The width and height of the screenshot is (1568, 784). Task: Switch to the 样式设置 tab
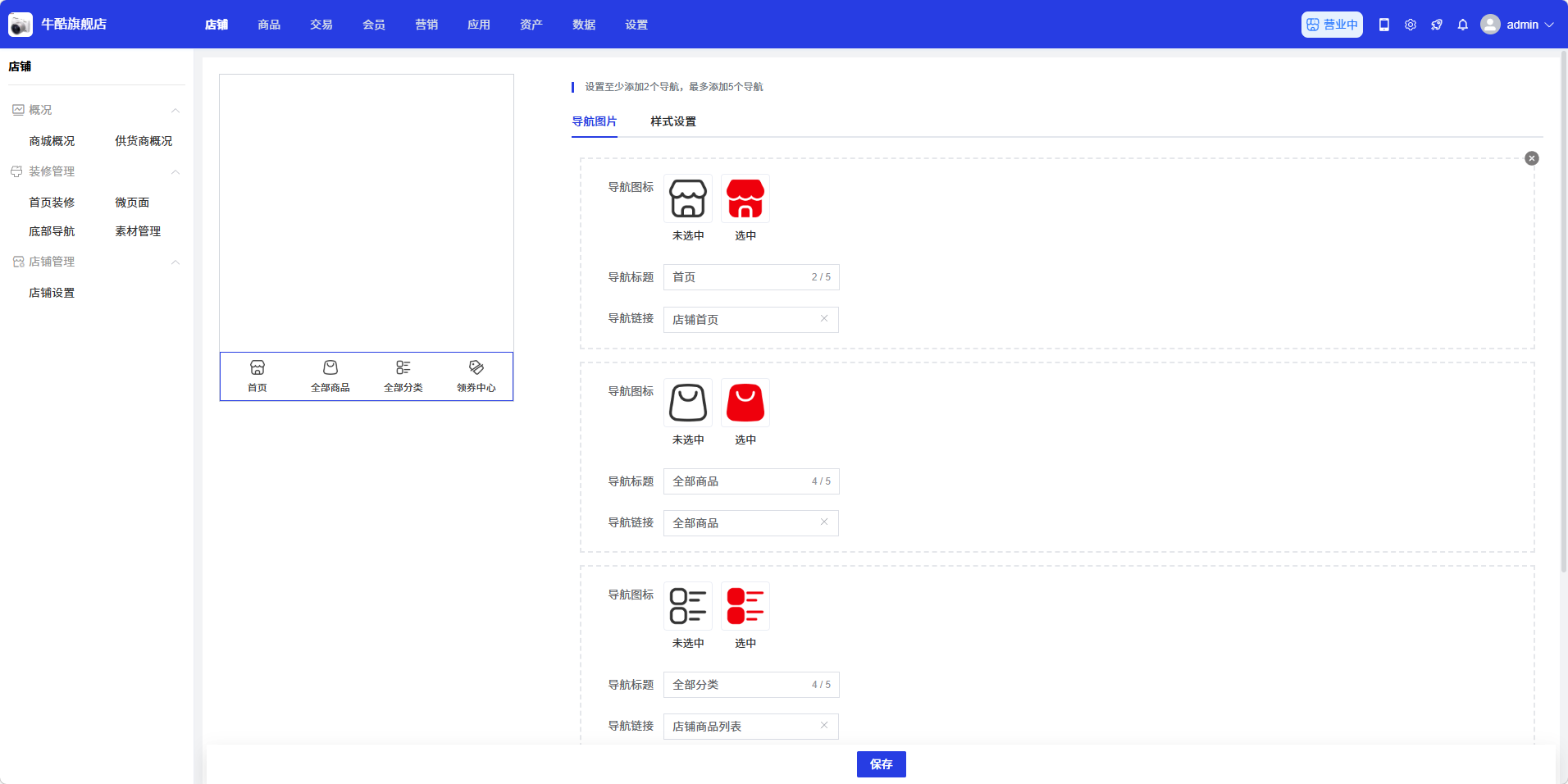click(x=672, y=121)
